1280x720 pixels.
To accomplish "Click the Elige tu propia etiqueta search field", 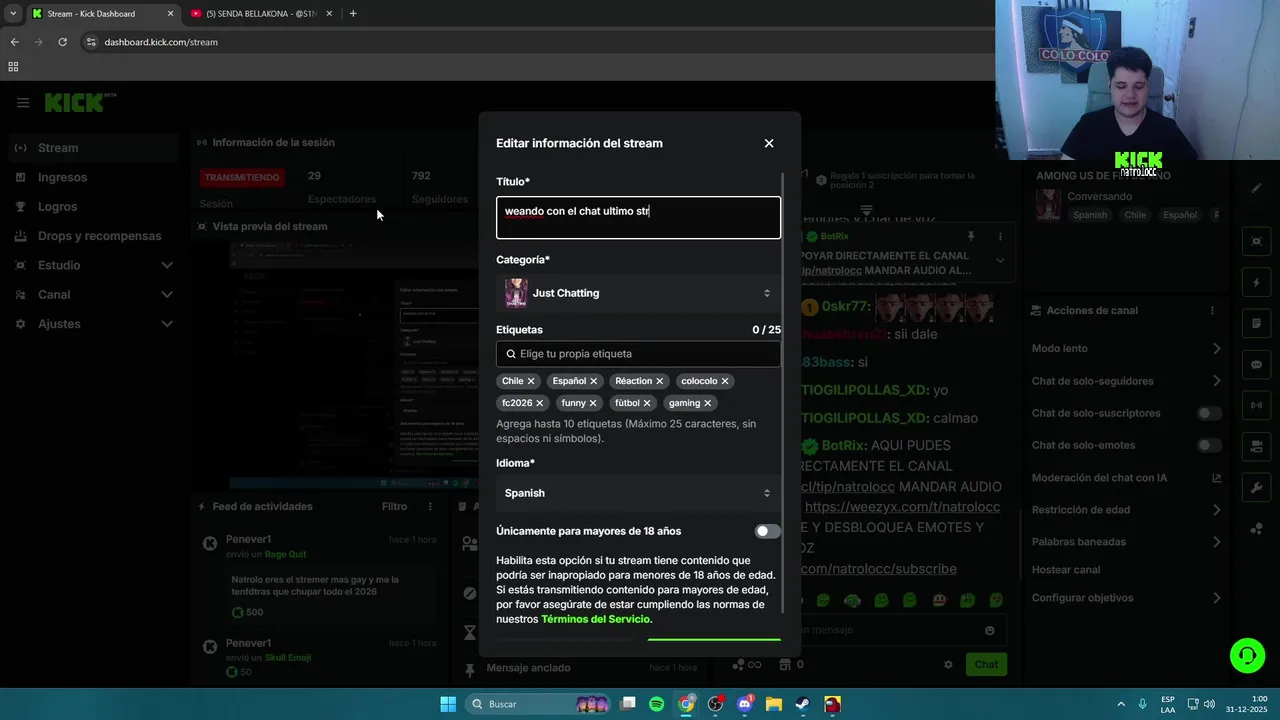I will click(x=638, y=354).
